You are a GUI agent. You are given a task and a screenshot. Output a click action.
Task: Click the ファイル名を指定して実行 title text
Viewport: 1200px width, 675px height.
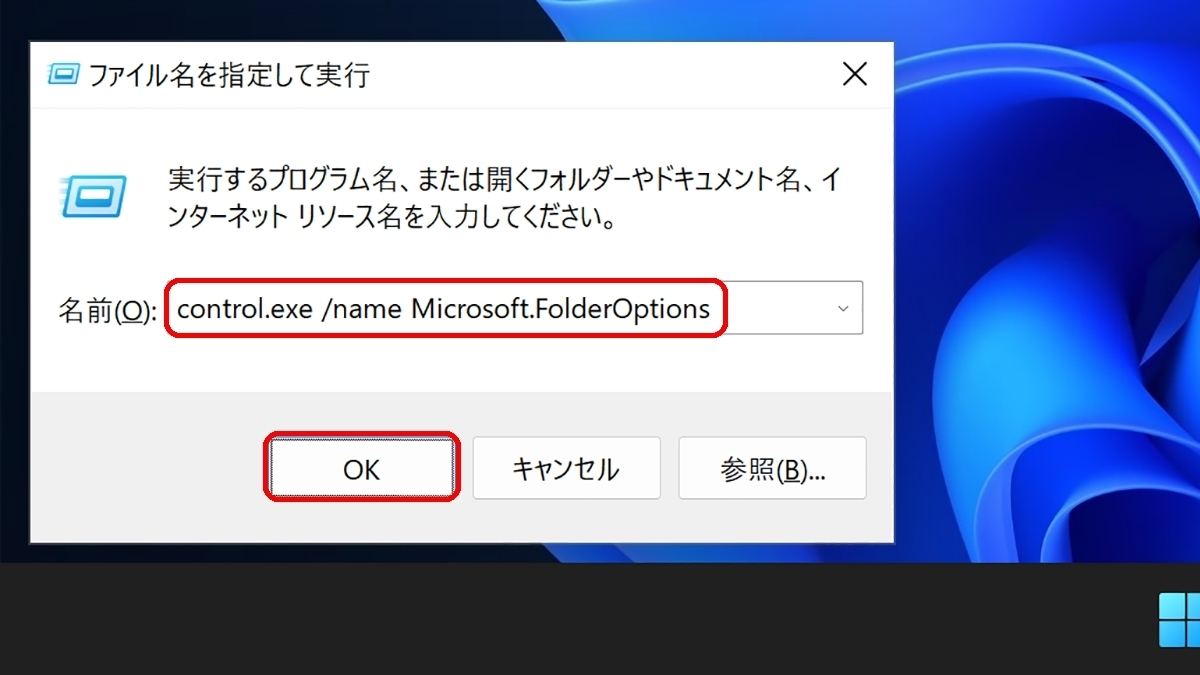point(229,75)
